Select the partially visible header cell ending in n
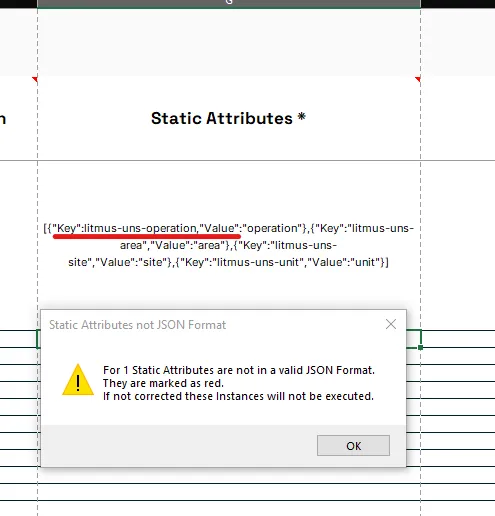495x516 pixels. [19, 118]
